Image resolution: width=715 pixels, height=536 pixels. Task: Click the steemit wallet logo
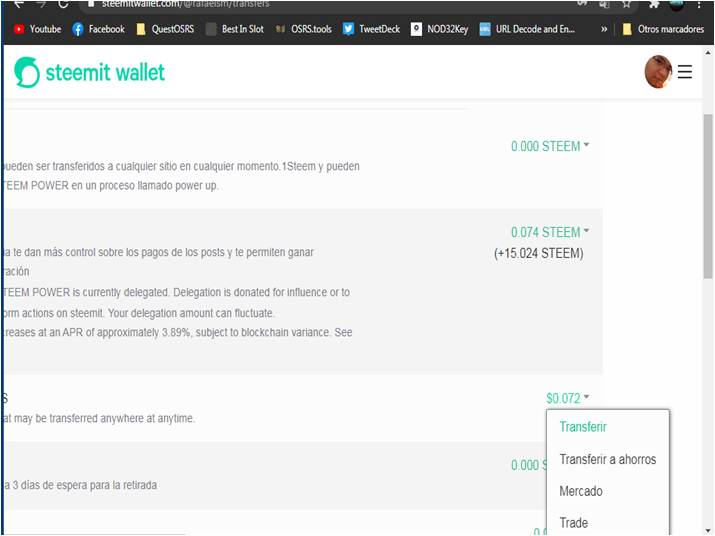[89, 72]
